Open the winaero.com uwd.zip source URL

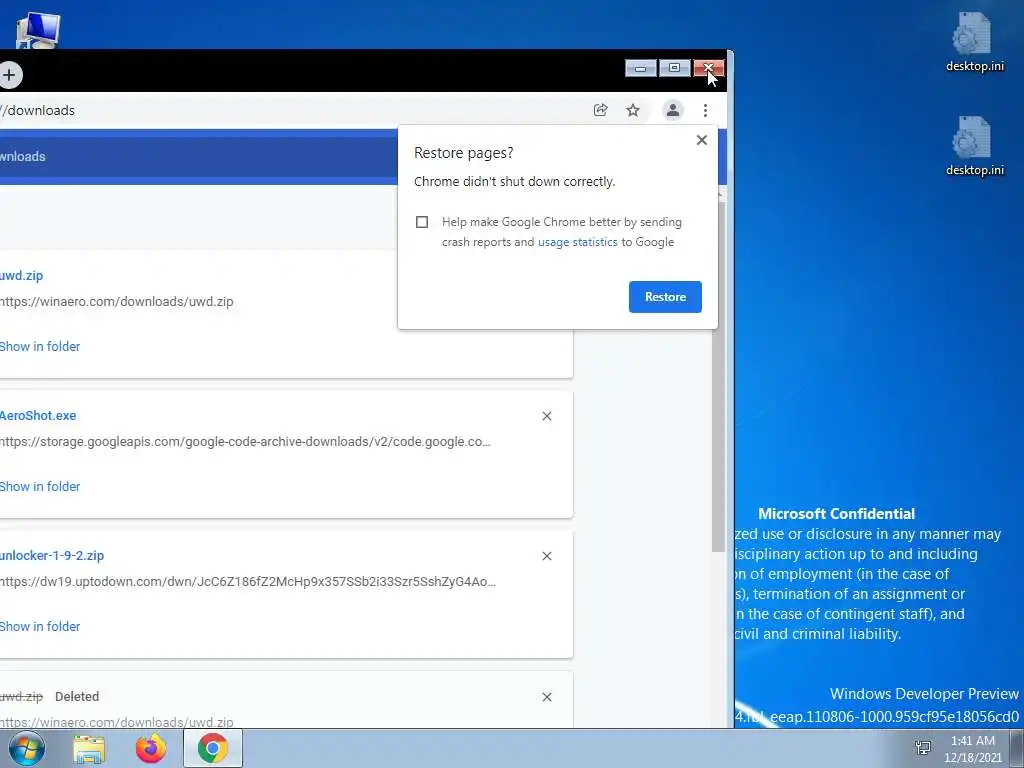[116, 302]
